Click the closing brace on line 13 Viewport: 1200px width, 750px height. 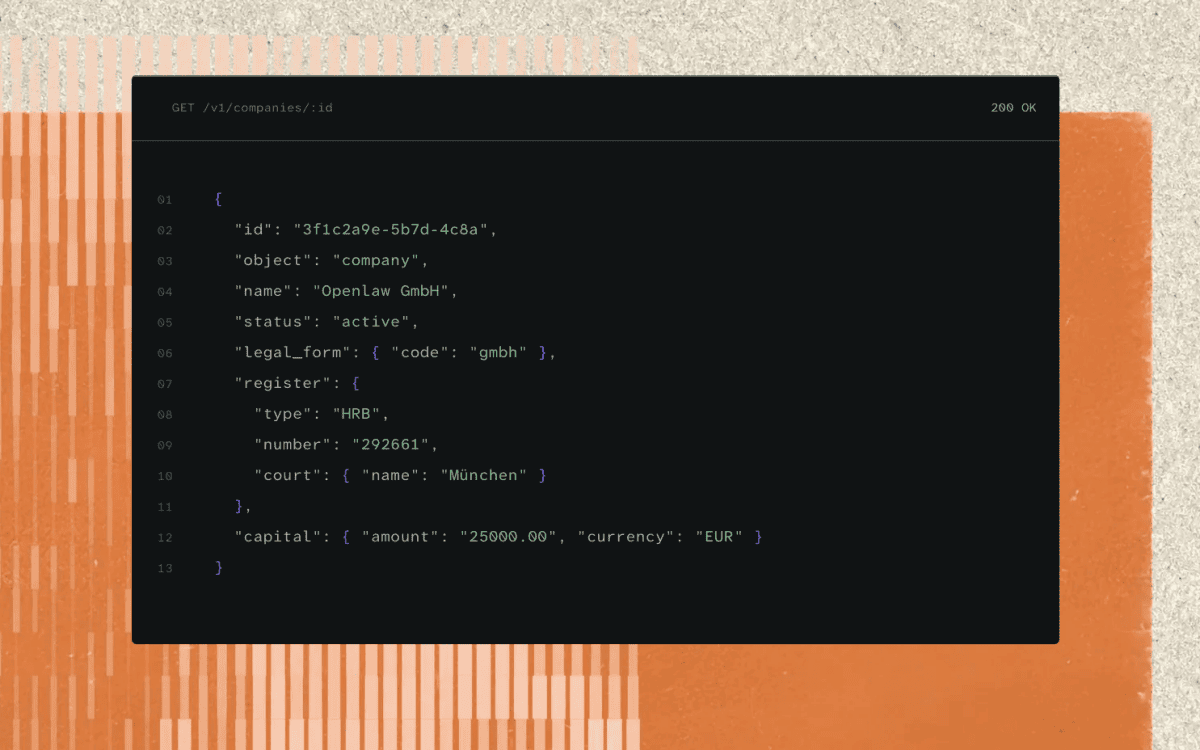tap(218, 568)
